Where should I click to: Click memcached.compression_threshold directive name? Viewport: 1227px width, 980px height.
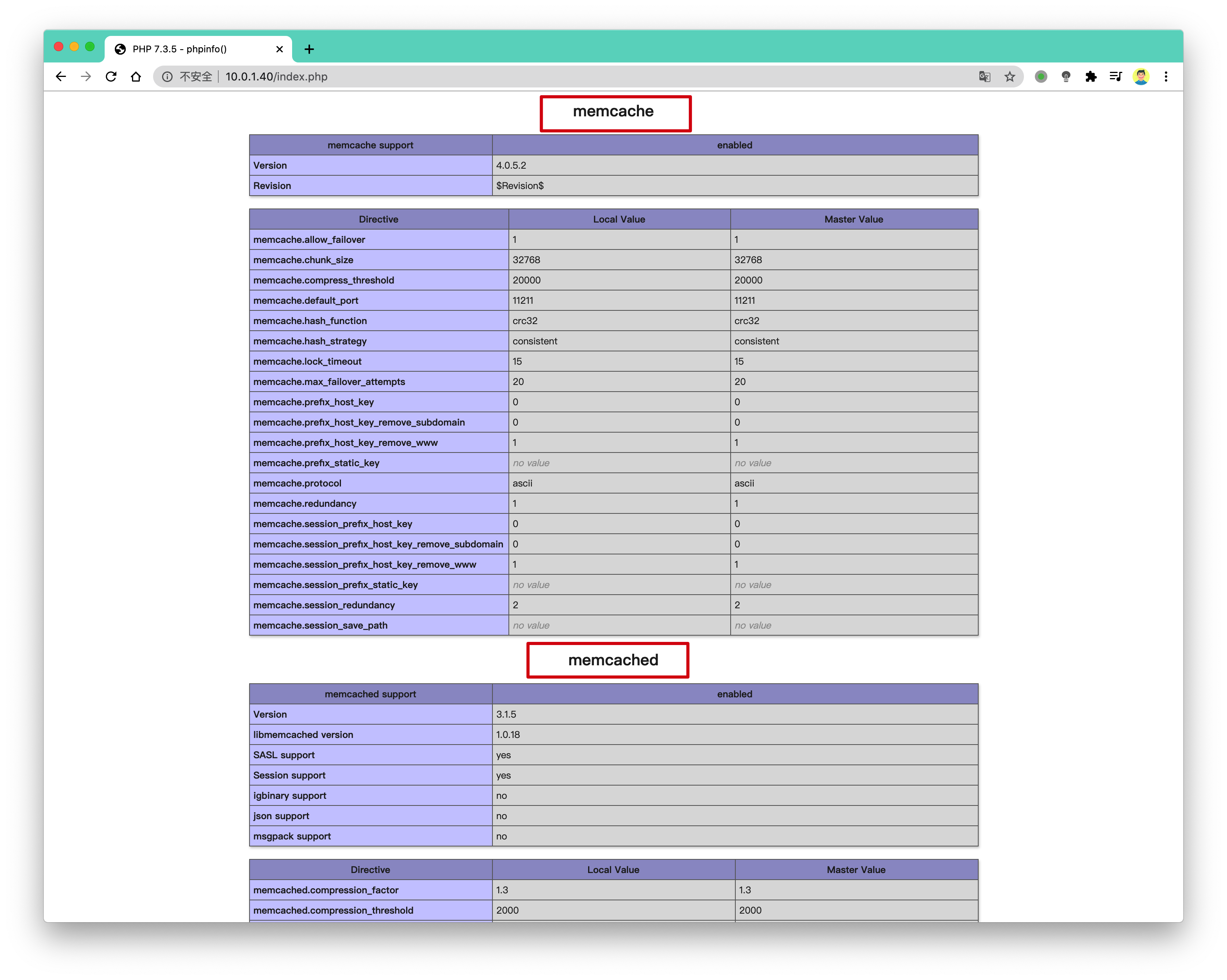pos(333,910)
